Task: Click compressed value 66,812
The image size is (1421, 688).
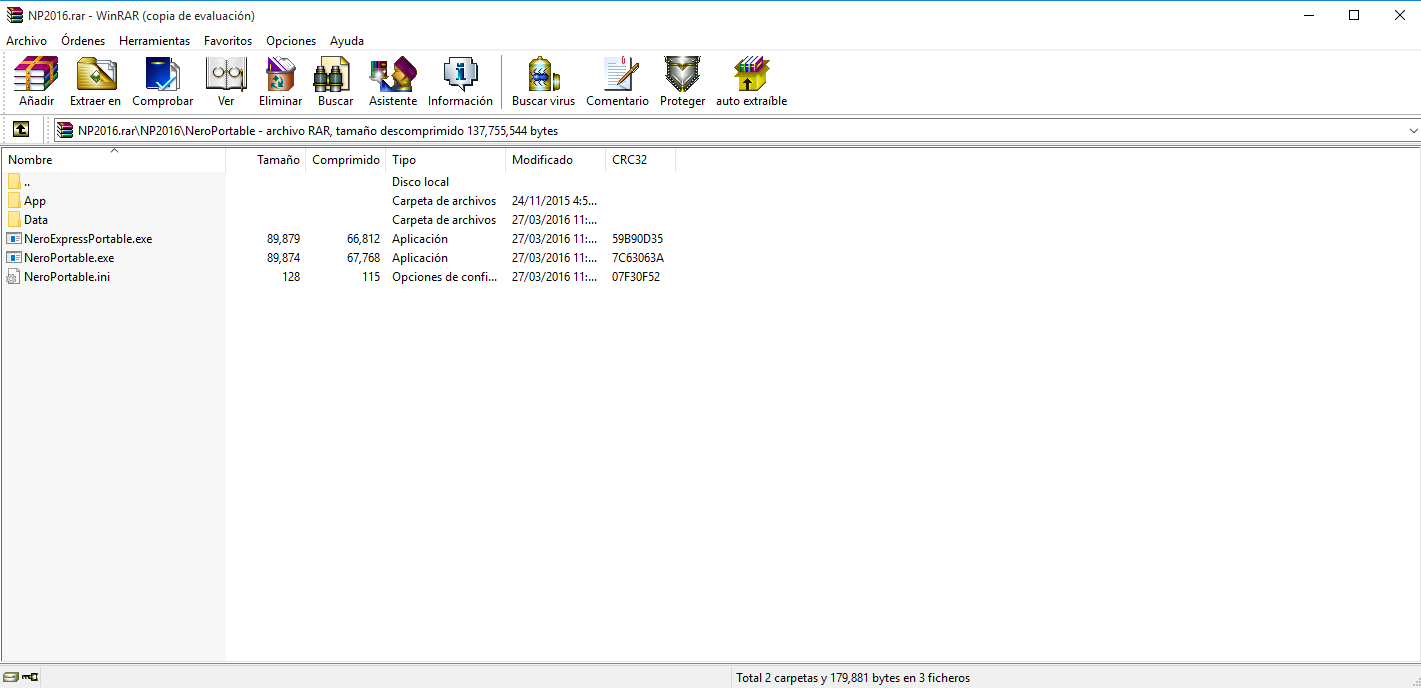Action: click(363, 239)
